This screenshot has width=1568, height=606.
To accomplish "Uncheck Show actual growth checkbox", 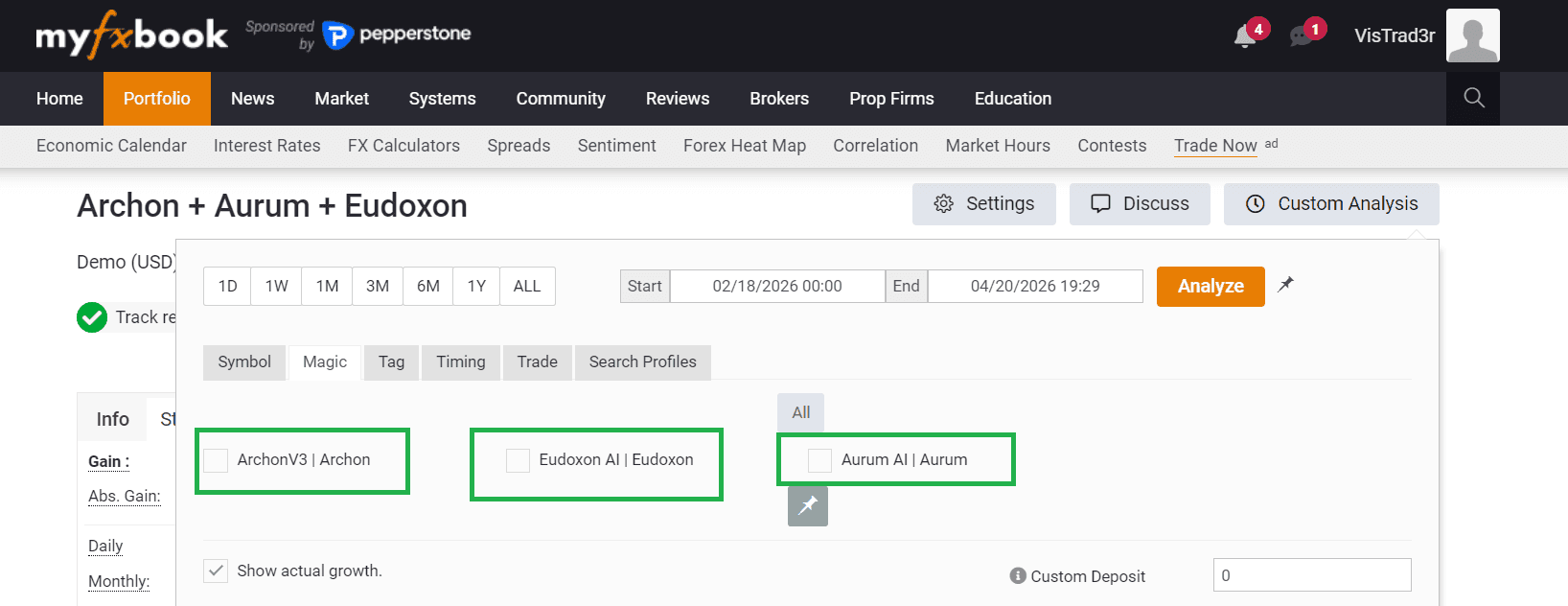I will click(x=216, y=571).
